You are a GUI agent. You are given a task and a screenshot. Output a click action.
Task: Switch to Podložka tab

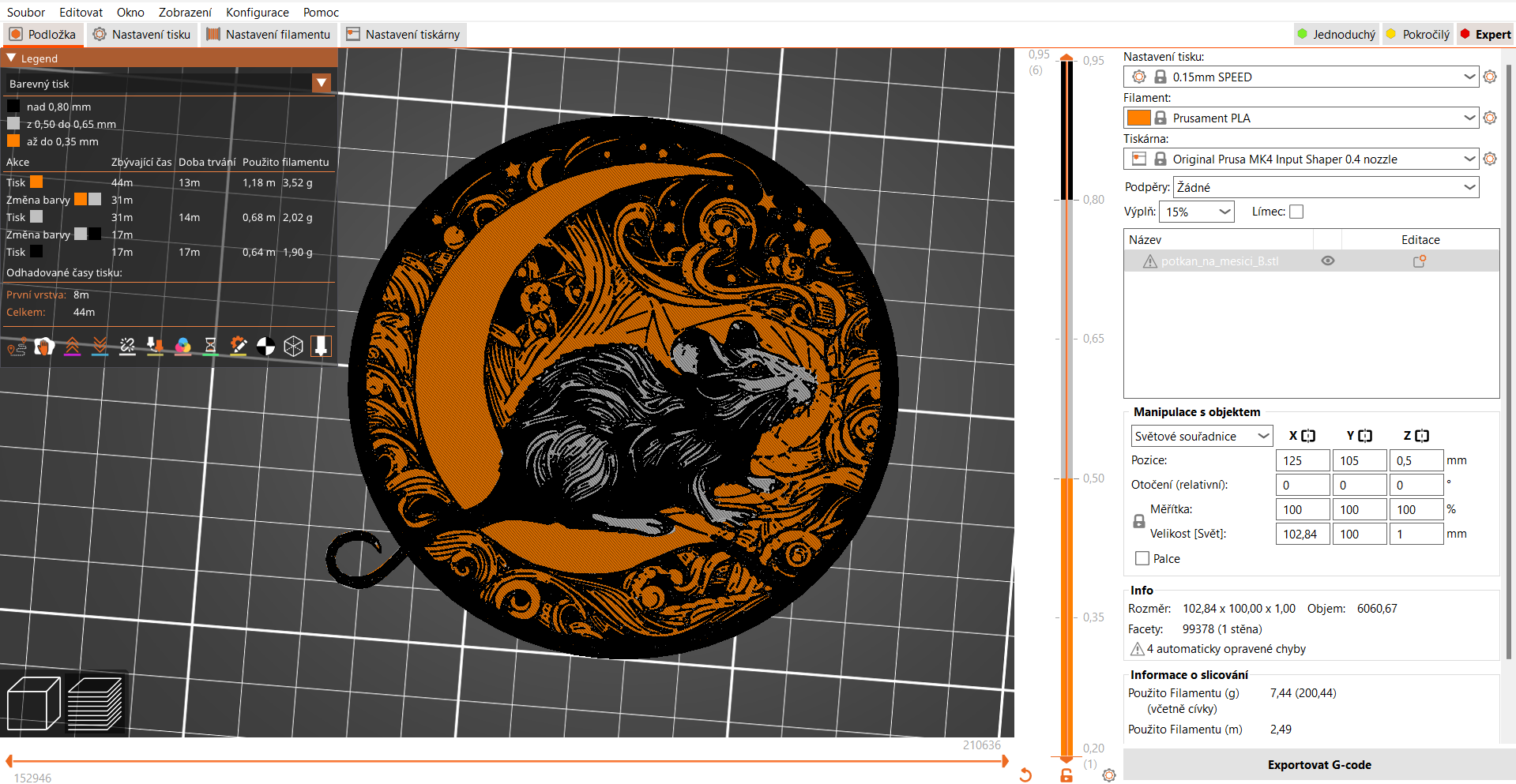(x=43, y=34)
